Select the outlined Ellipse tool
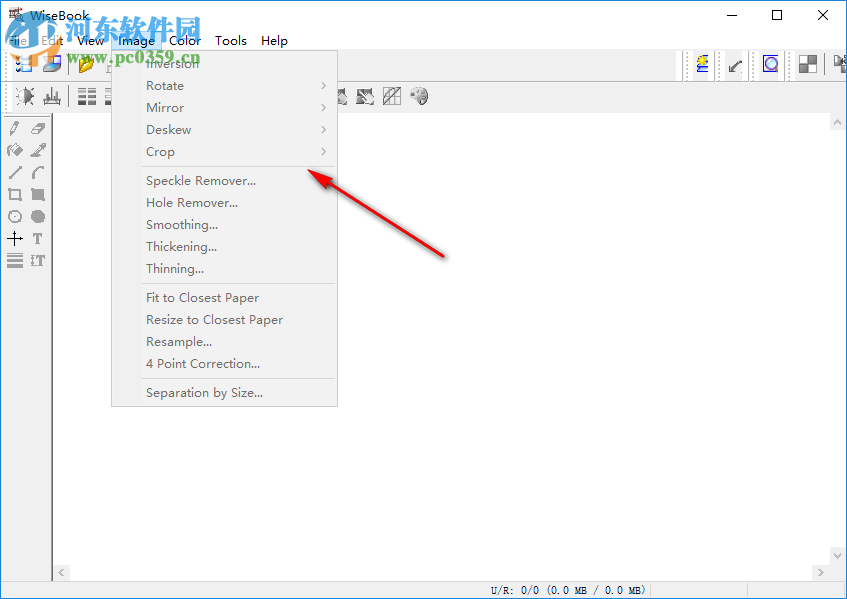 tap(15, 217)
